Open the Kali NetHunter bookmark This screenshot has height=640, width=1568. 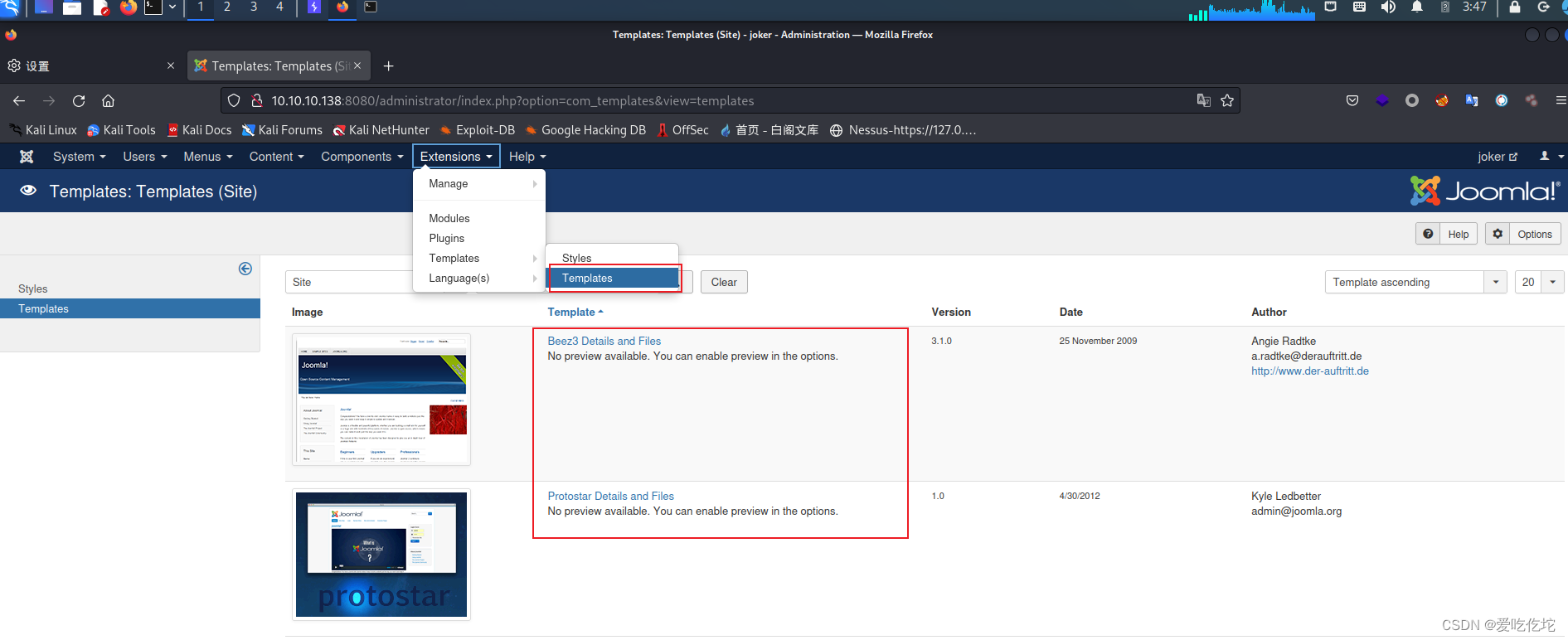point(381,130)
